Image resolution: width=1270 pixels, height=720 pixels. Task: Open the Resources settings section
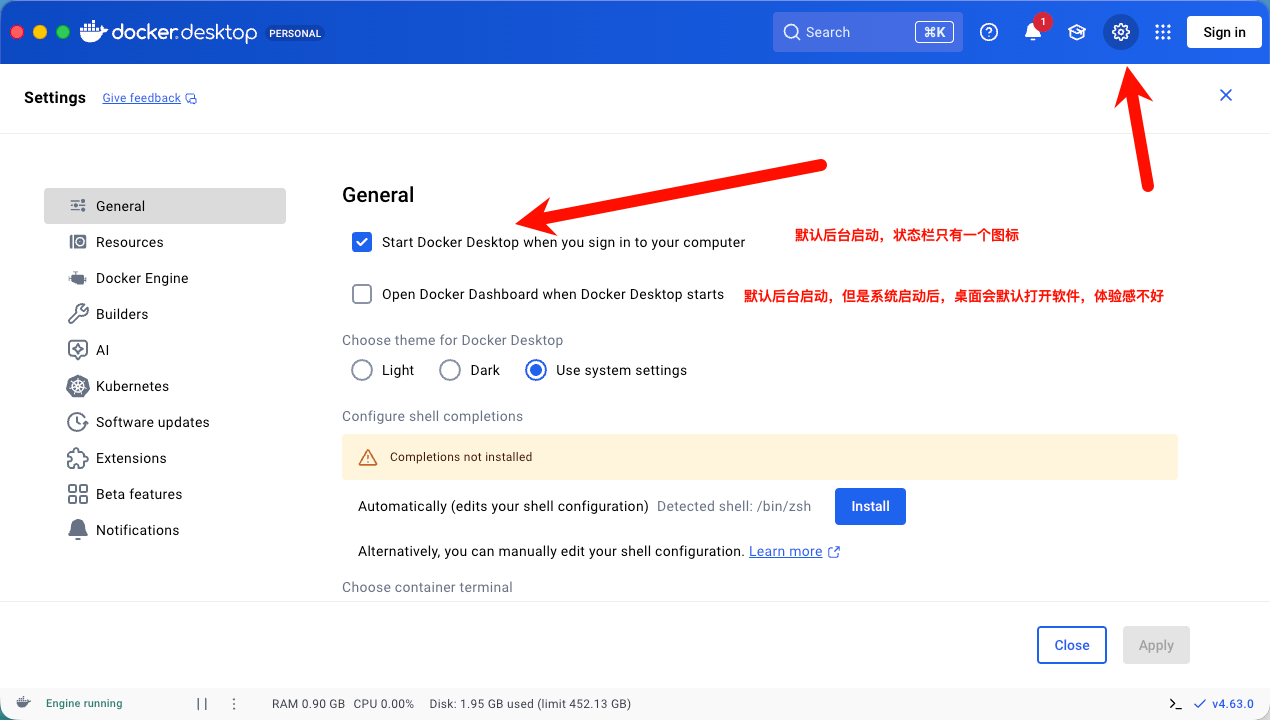pos(165,242)
